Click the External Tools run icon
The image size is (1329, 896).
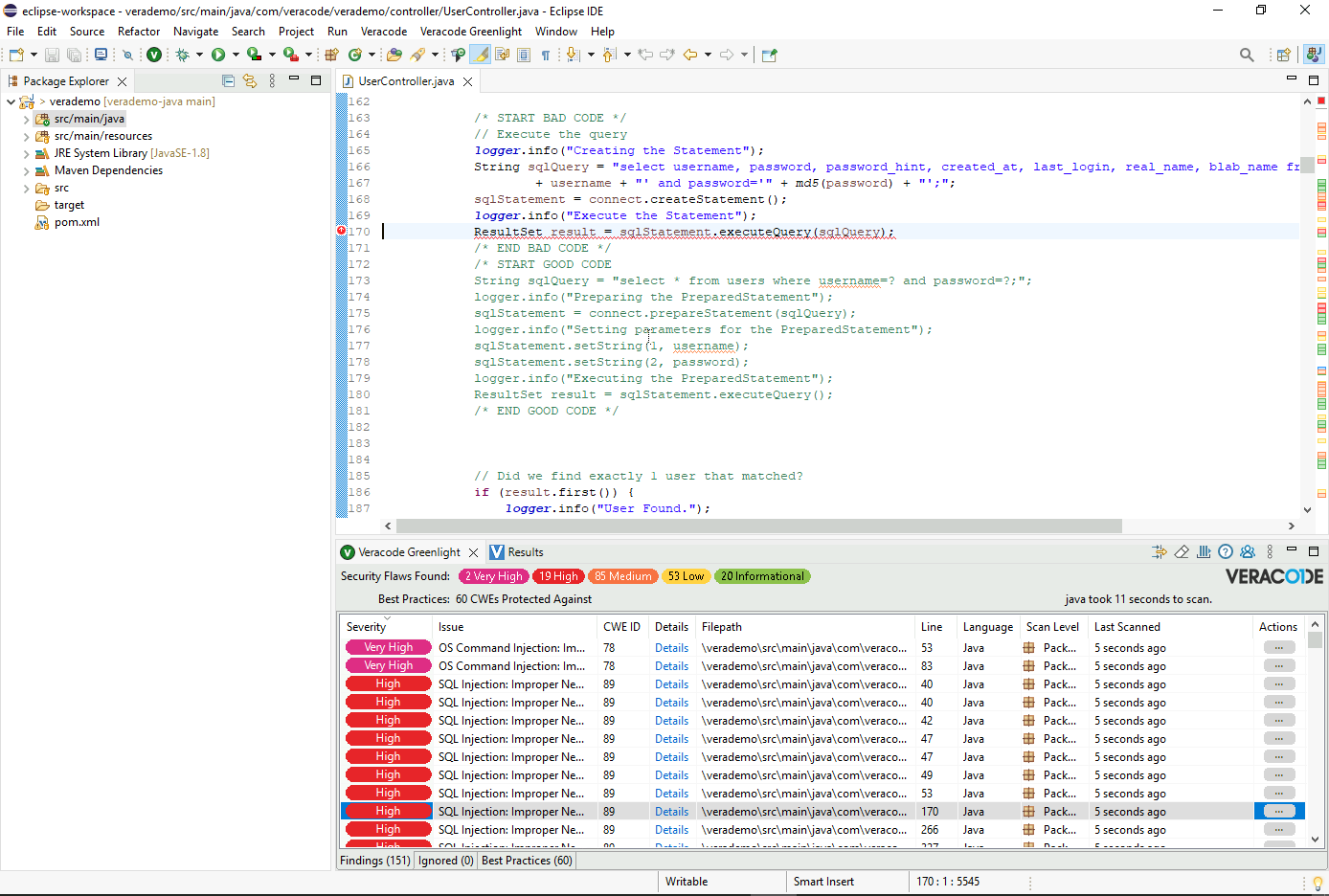pyautogui.click(x=290, y=55)
